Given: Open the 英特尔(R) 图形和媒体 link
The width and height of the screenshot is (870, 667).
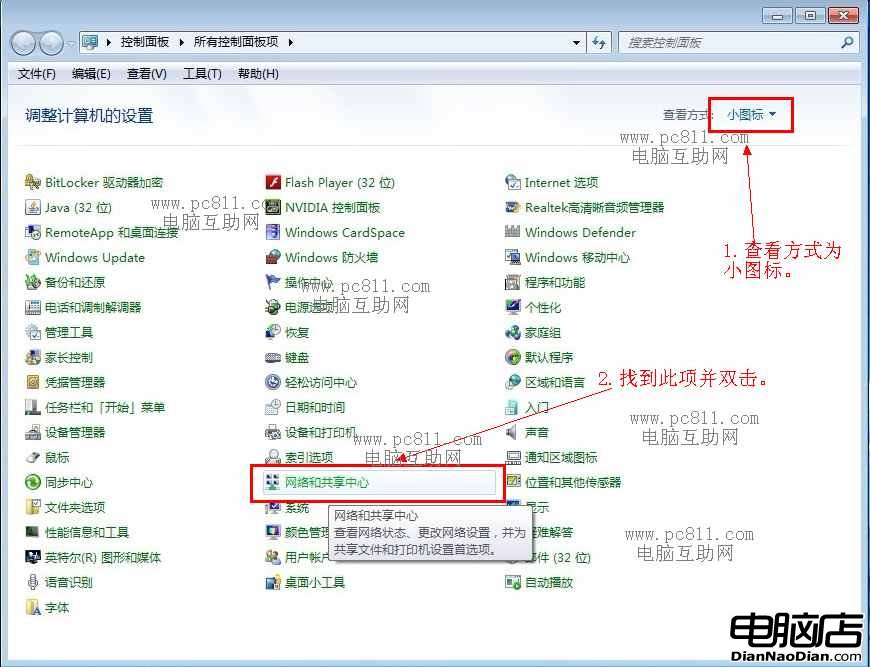Looking at the screenshot, I should 103,557.
